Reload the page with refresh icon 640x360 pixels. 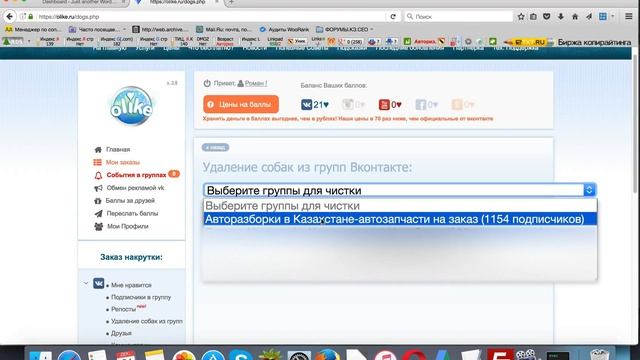[x=393, y=17]
